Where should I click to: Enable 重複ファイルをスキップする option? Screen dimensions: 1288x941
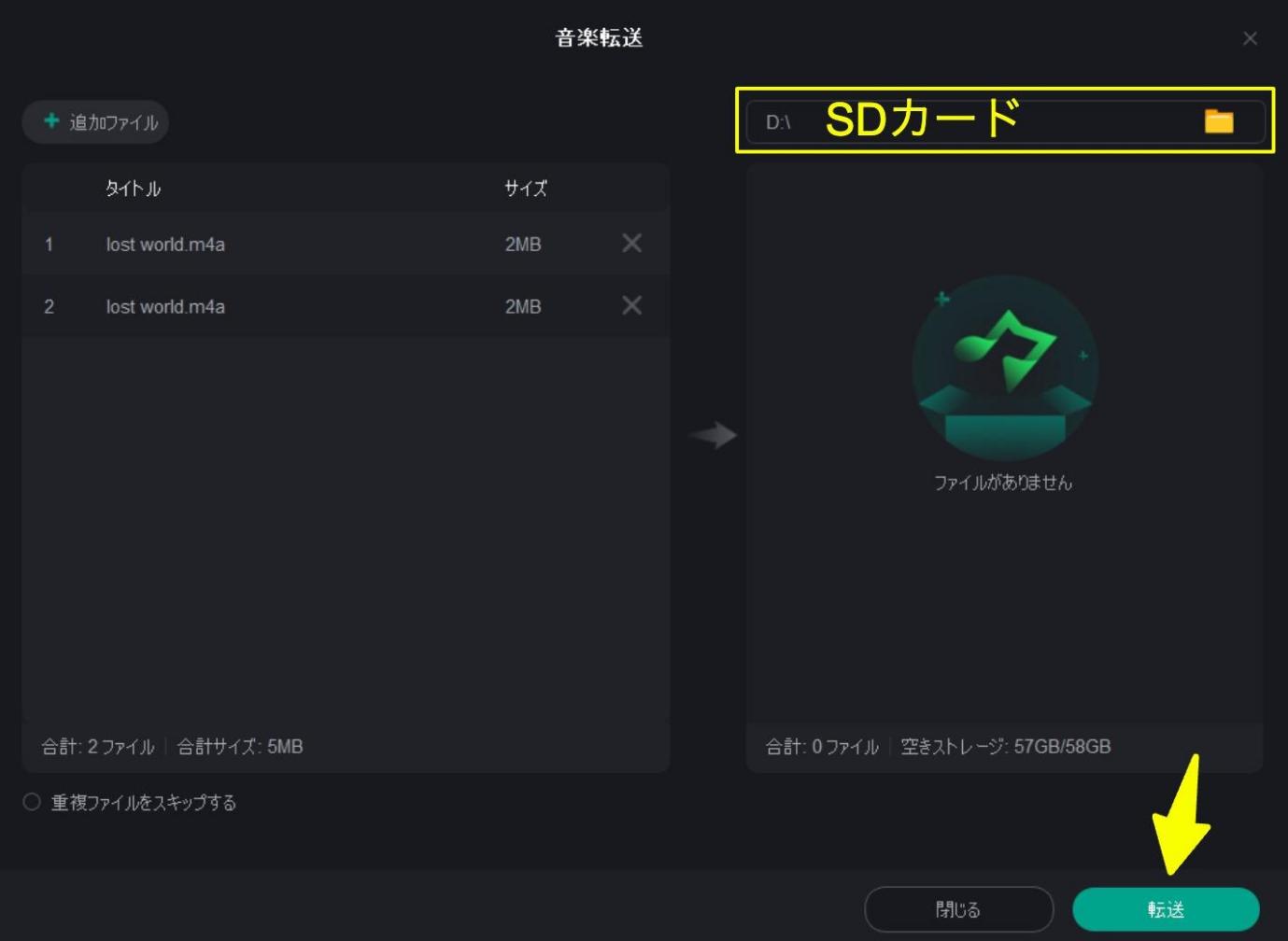32,802
